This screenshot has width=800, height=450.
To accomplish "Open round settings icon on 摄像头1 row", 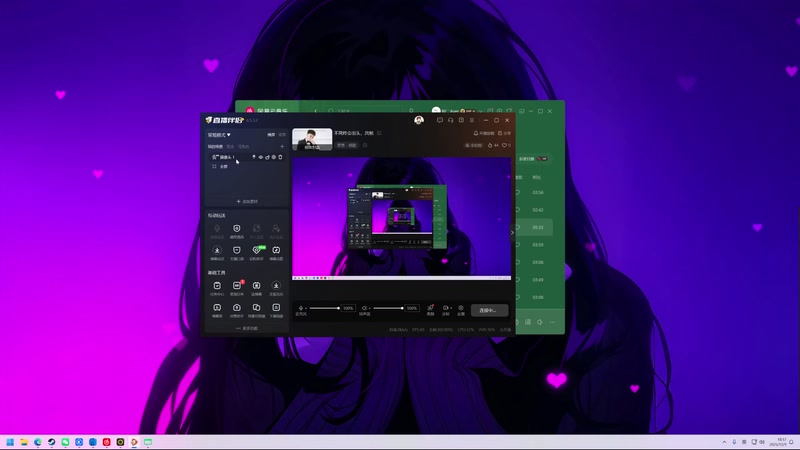I will click(x=273, y=157).
